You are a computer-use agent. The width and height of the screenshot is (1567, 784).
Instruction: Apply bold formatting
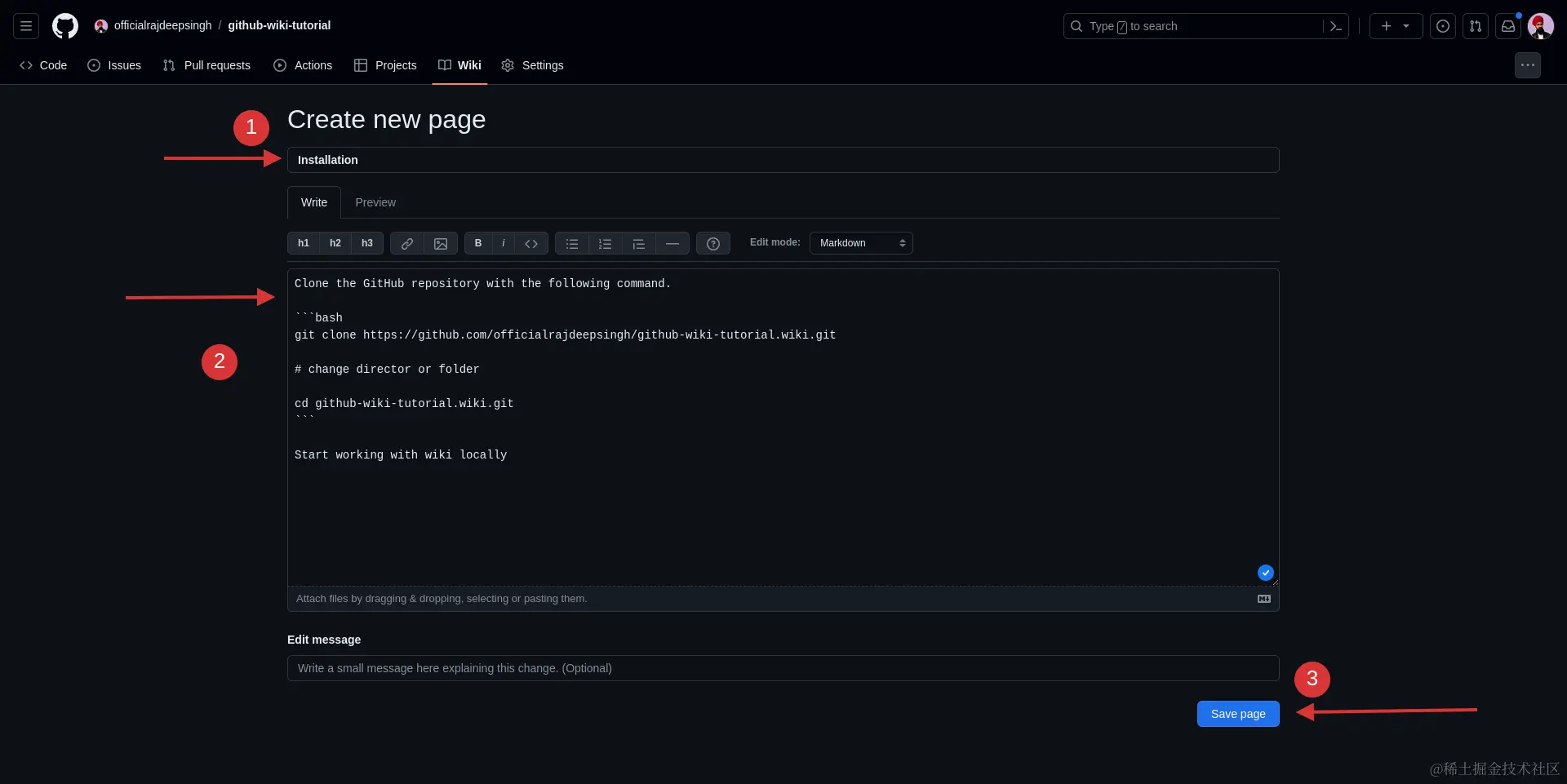tap(478, 243)
